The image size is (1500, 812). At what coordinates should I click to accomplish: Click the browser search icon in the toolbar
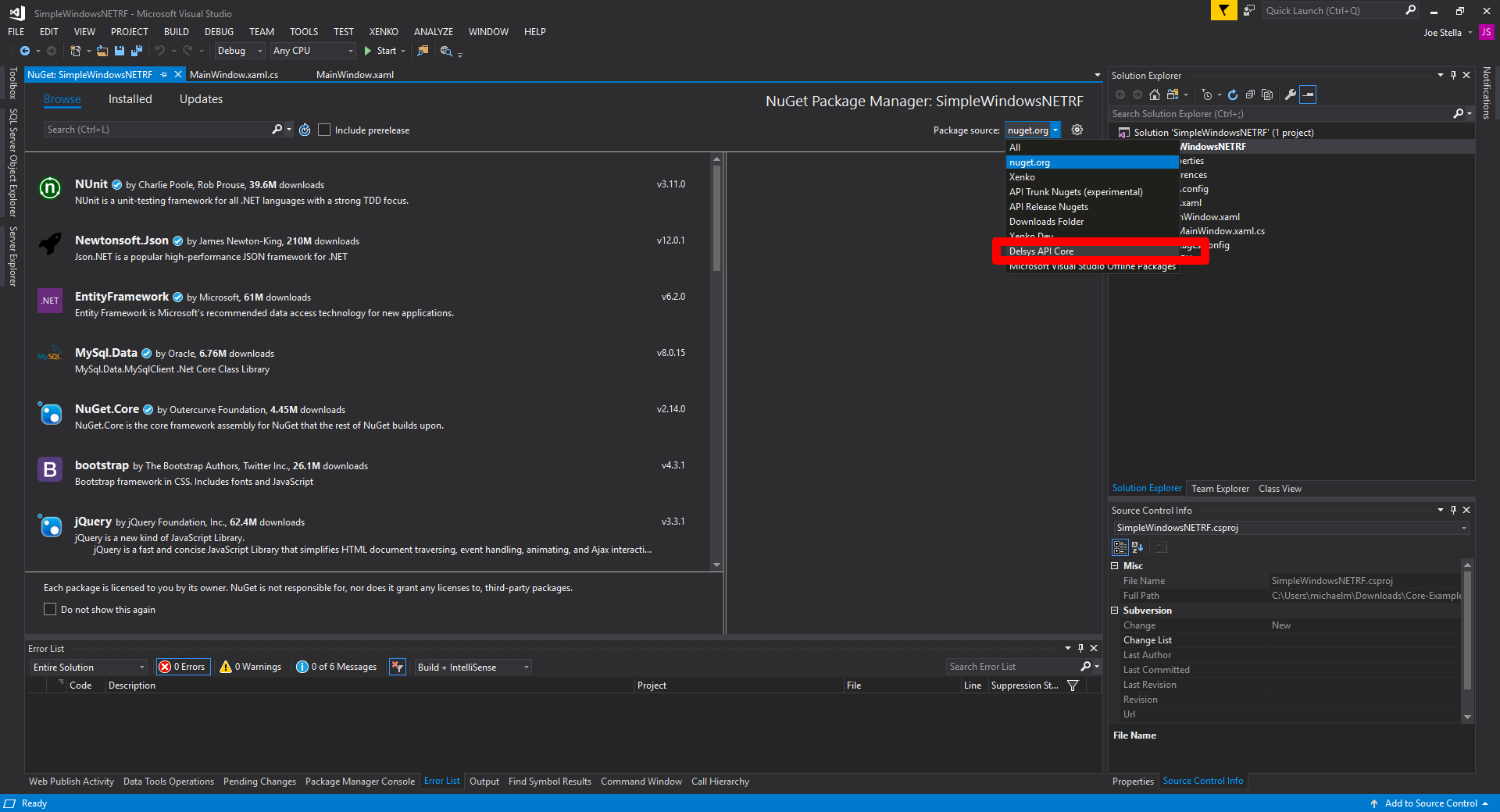coord(446,51)
